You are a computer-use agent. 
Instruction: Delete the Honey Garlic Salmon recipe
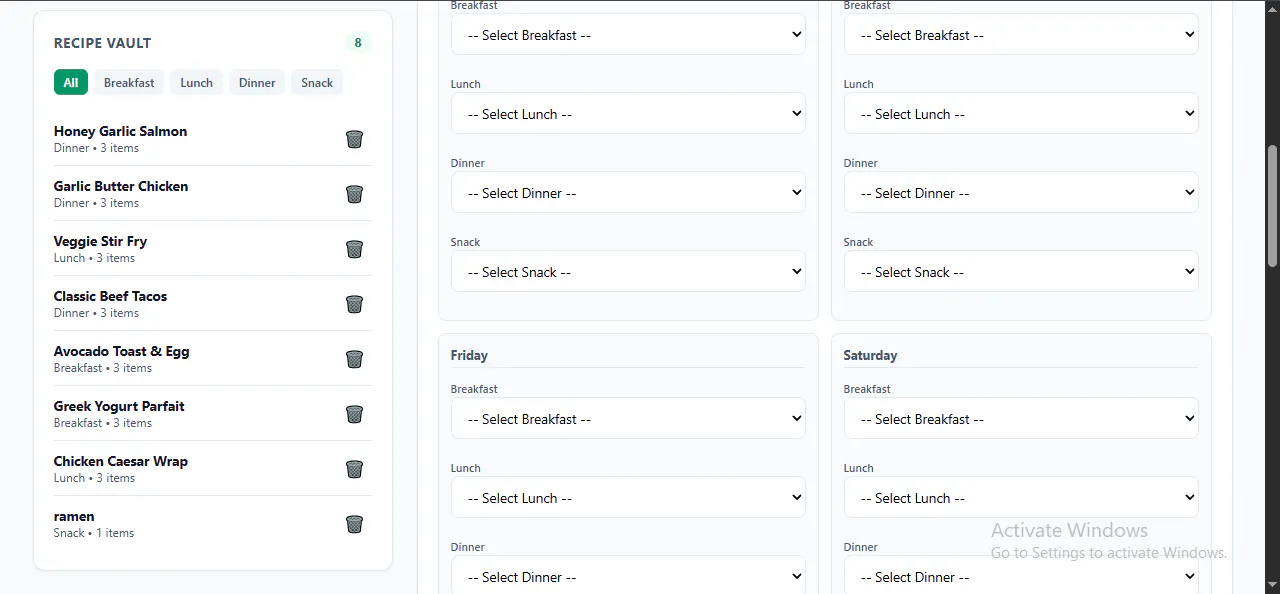[x=354, y=139]
